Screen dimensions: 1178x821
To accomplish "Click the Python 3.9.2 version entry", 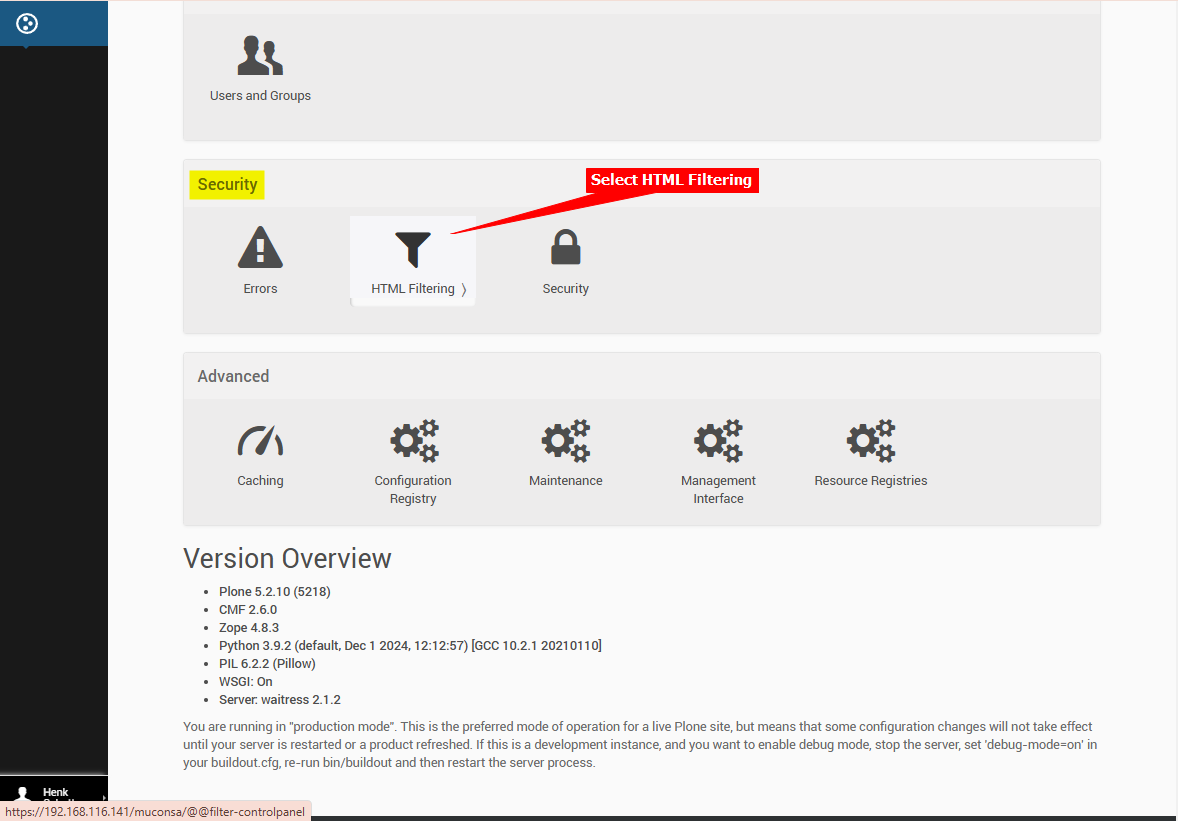I will (x=410, y=646).
